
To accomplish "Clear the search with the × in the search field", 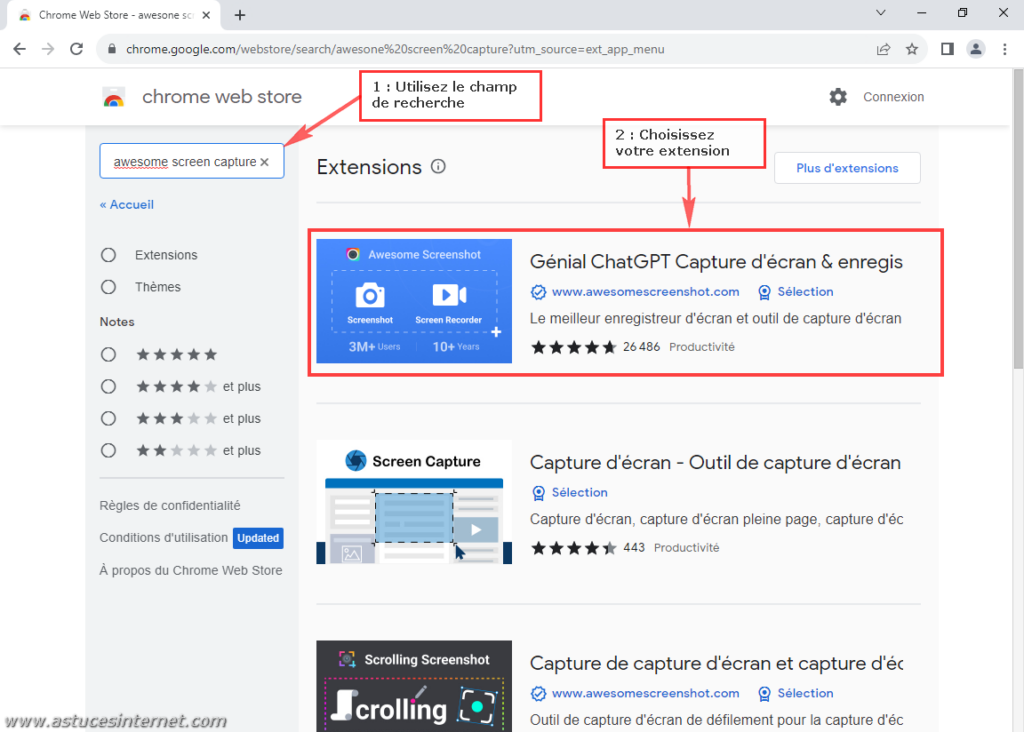I will coord(263,160).
